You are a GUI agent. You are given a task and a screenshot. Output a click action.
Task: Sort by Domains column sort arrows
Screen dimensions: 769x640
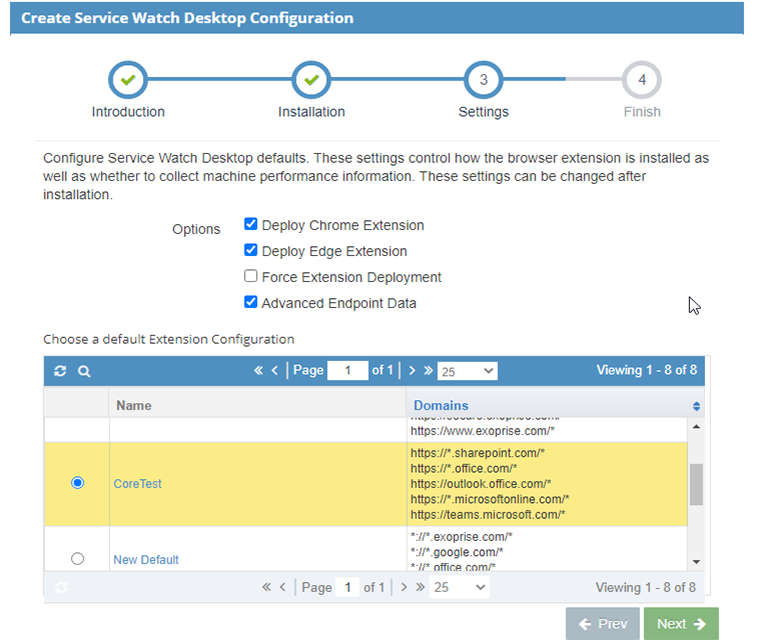[696, 406]
